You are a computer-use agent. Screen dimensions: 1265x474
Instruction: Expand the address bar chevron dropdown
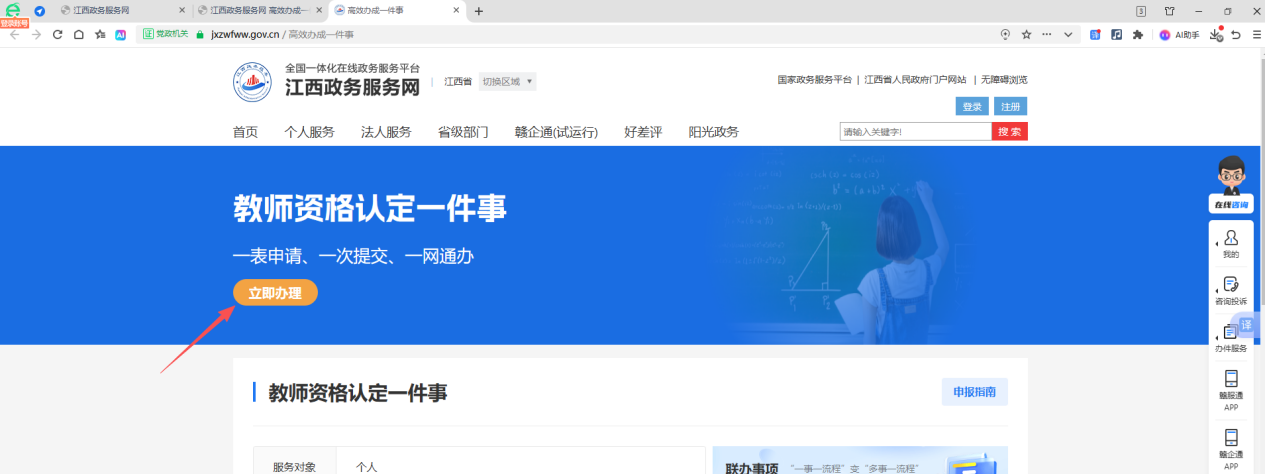pyautogui.click(x=1067, y=34)
